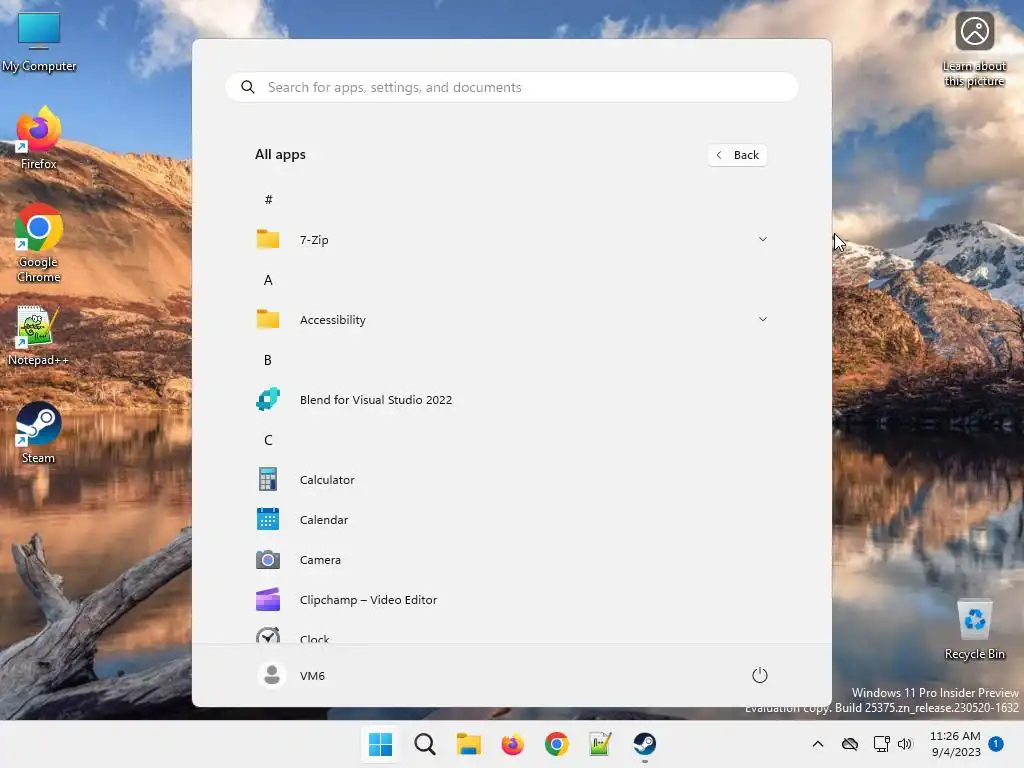Select the Google Chrome desktop shortcut
Screen dimensions: 1024x768
tap(39, 243)
